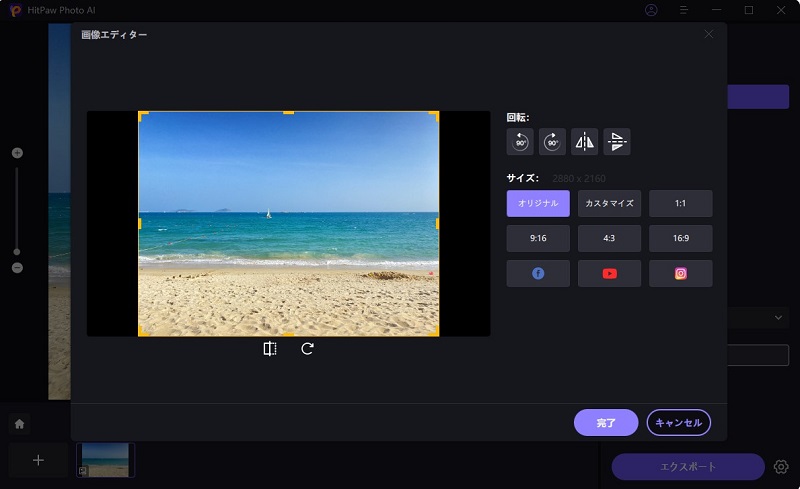Click the キャンセル button
The width and height of the screenshot is (800, 489).
(x=679, y=423)
